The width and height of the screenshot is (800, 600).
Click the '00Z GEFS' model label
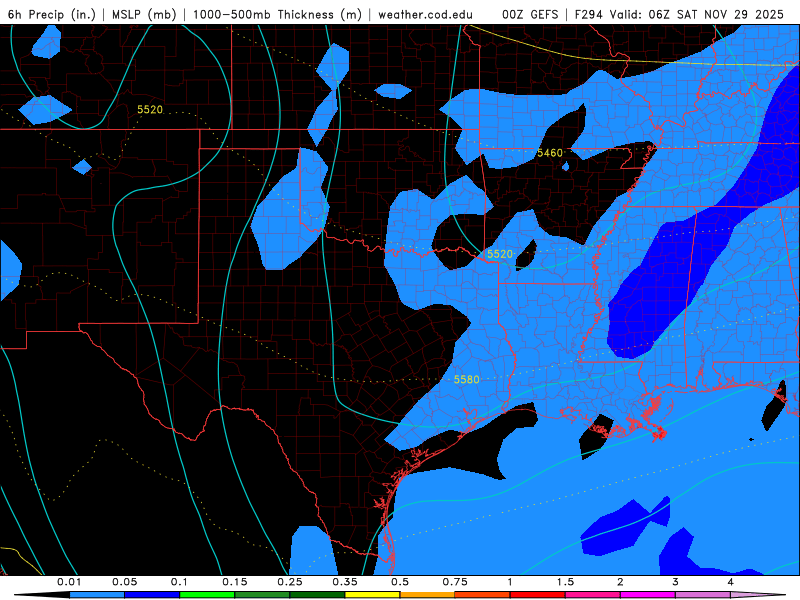(x=530, y=14)
